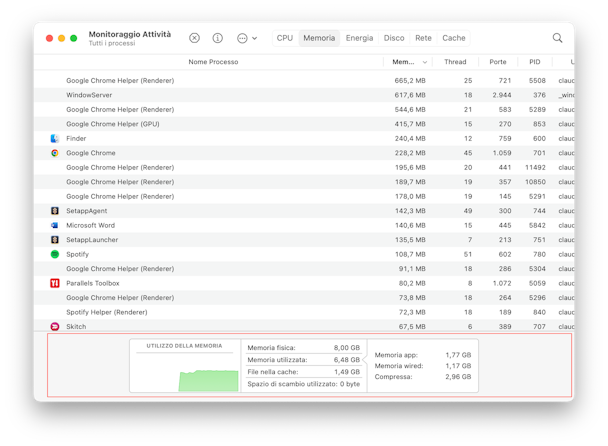Click Chrome Helper row with PID 5304
608x446 pixels.
click(x=304, y=269)
